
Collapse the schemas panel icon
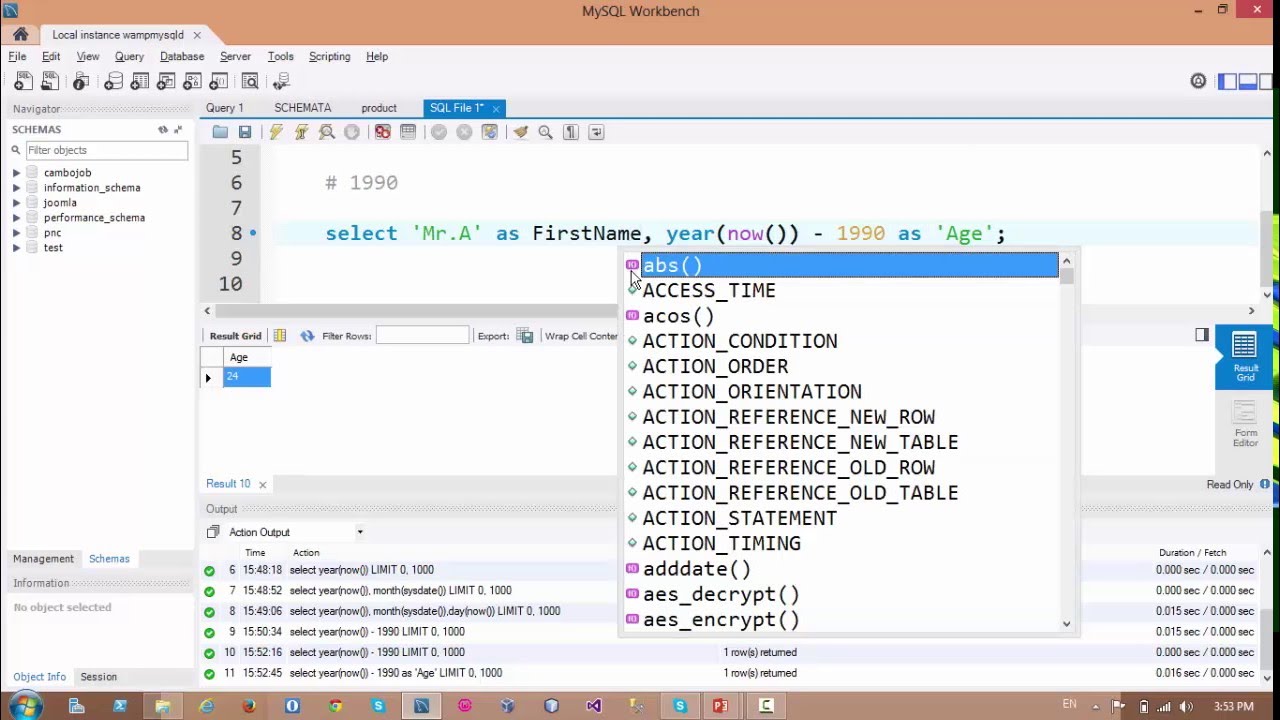178,129
